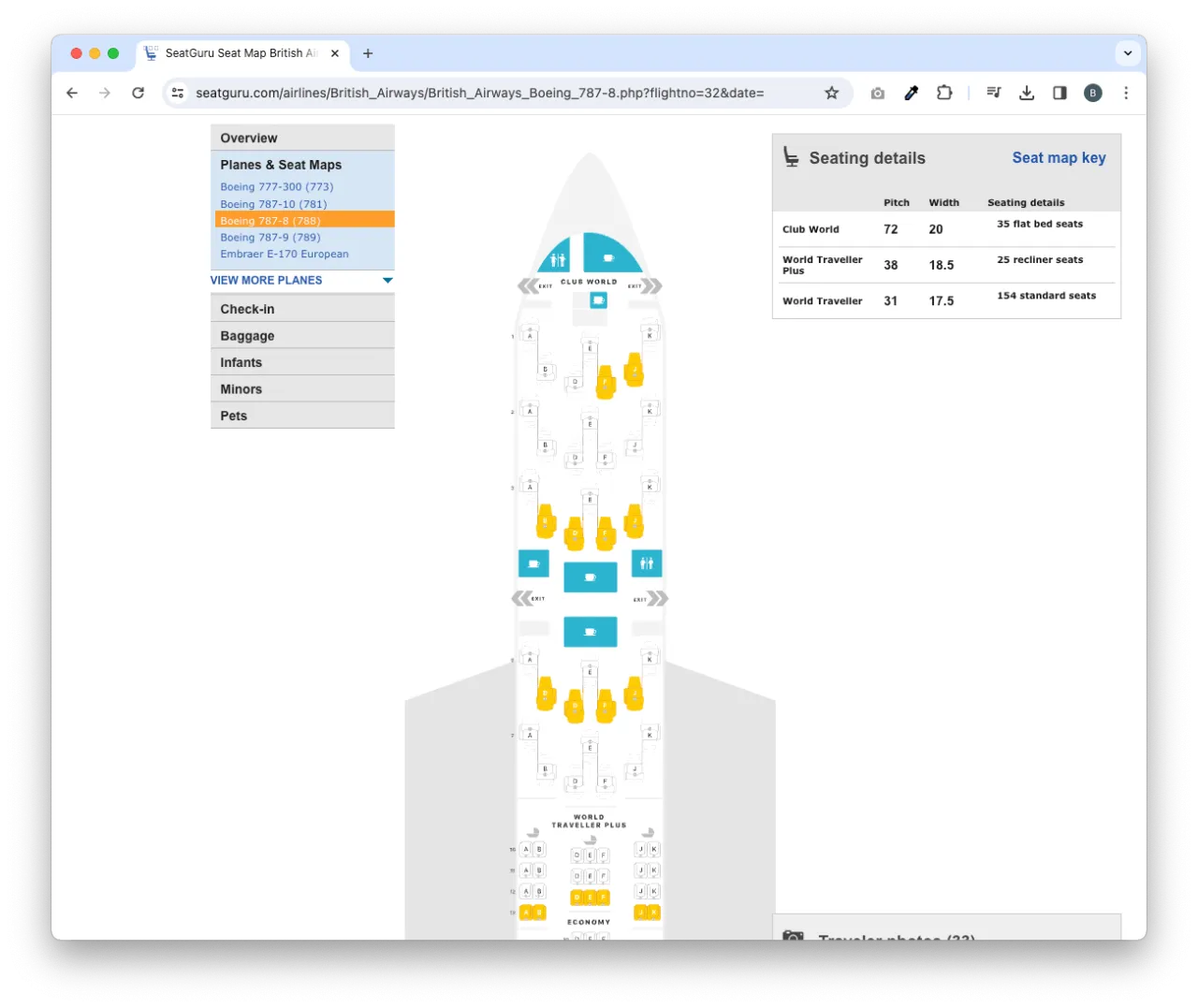Open the Boeing 777-300 (773) seat map
The width and height of the screenshot is (1198, 1008).
pyautogui.click(x=277, y=187)
